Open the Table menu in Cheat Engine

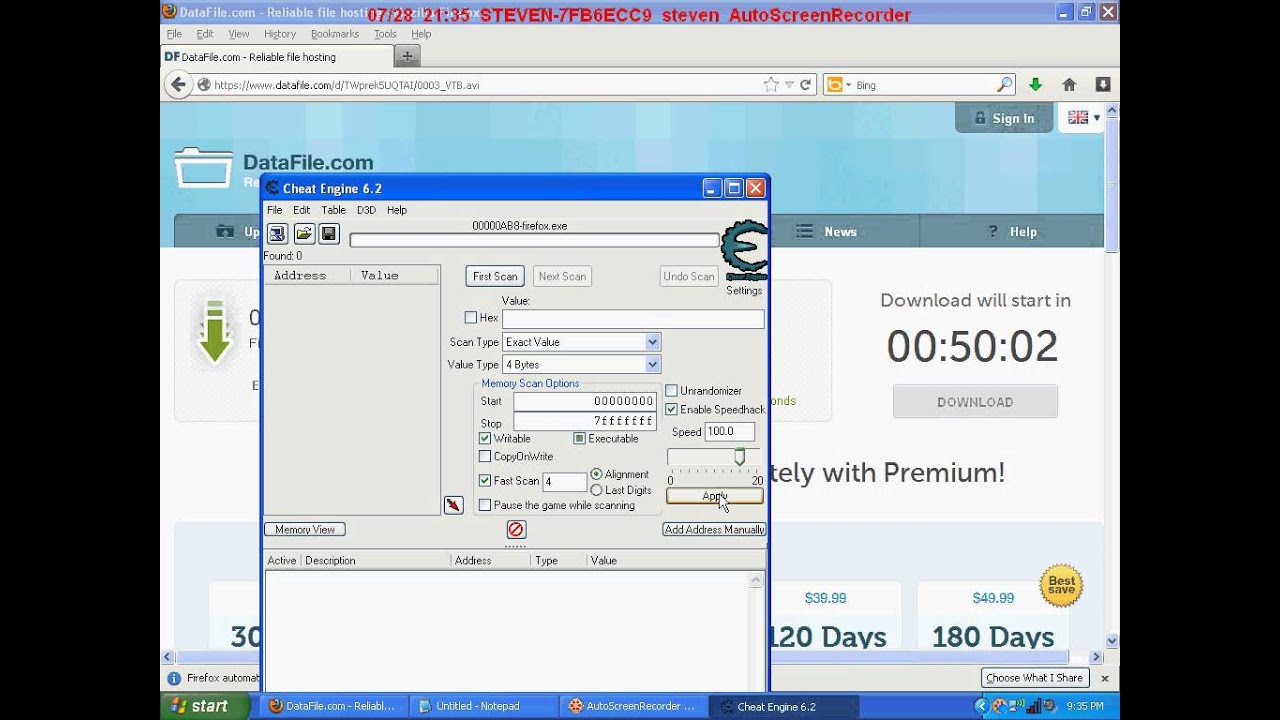click(333, 210)
